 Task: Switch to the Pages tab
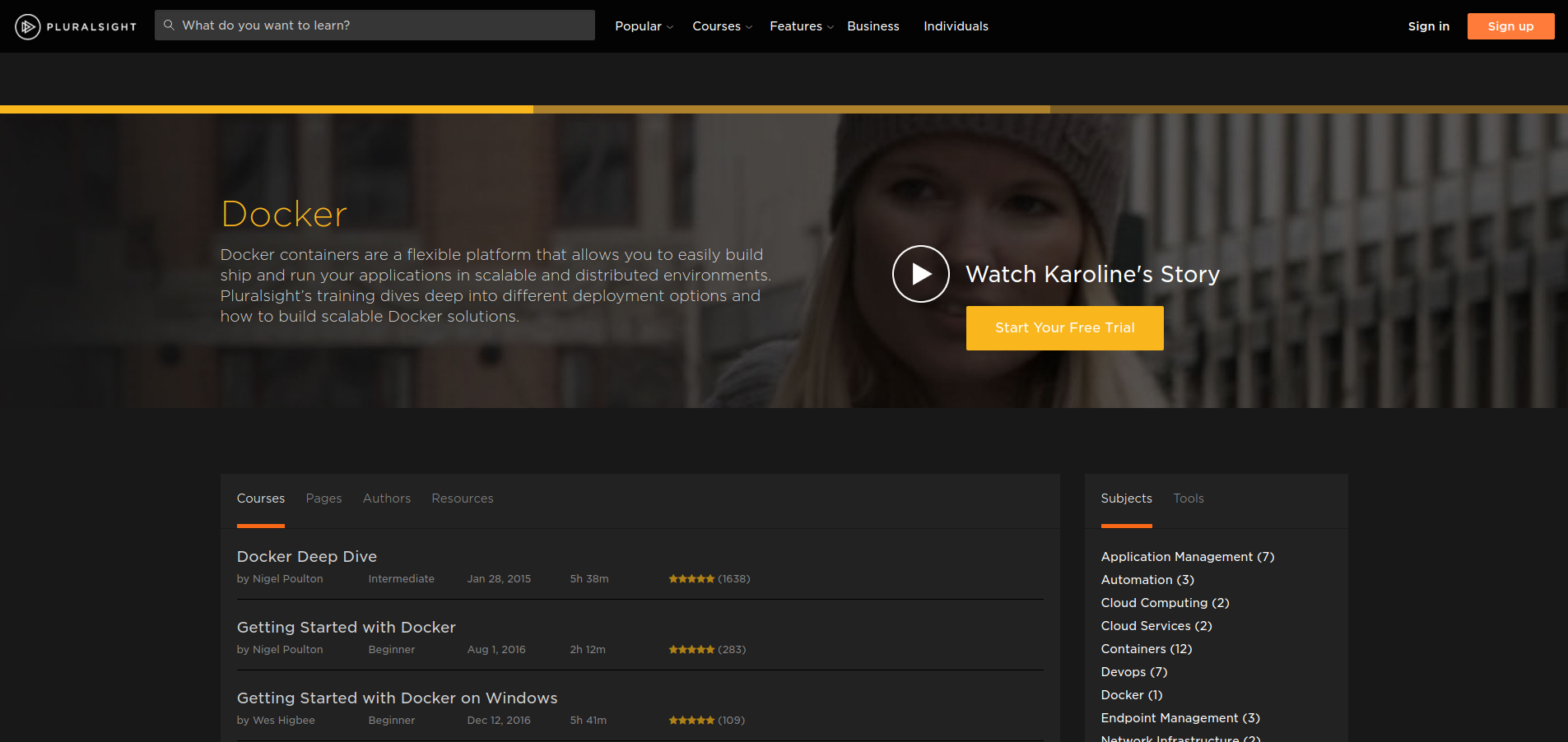[x=323, y=499]
